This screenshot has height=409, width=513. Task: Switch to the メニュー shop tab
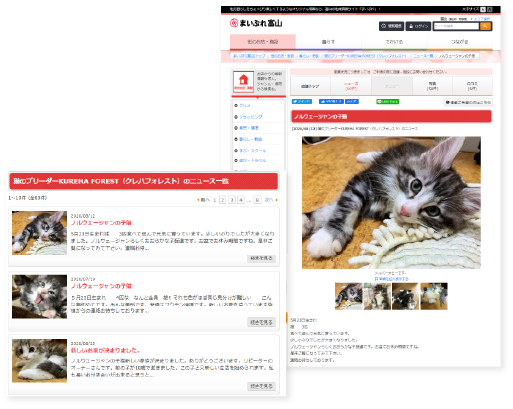392,86
